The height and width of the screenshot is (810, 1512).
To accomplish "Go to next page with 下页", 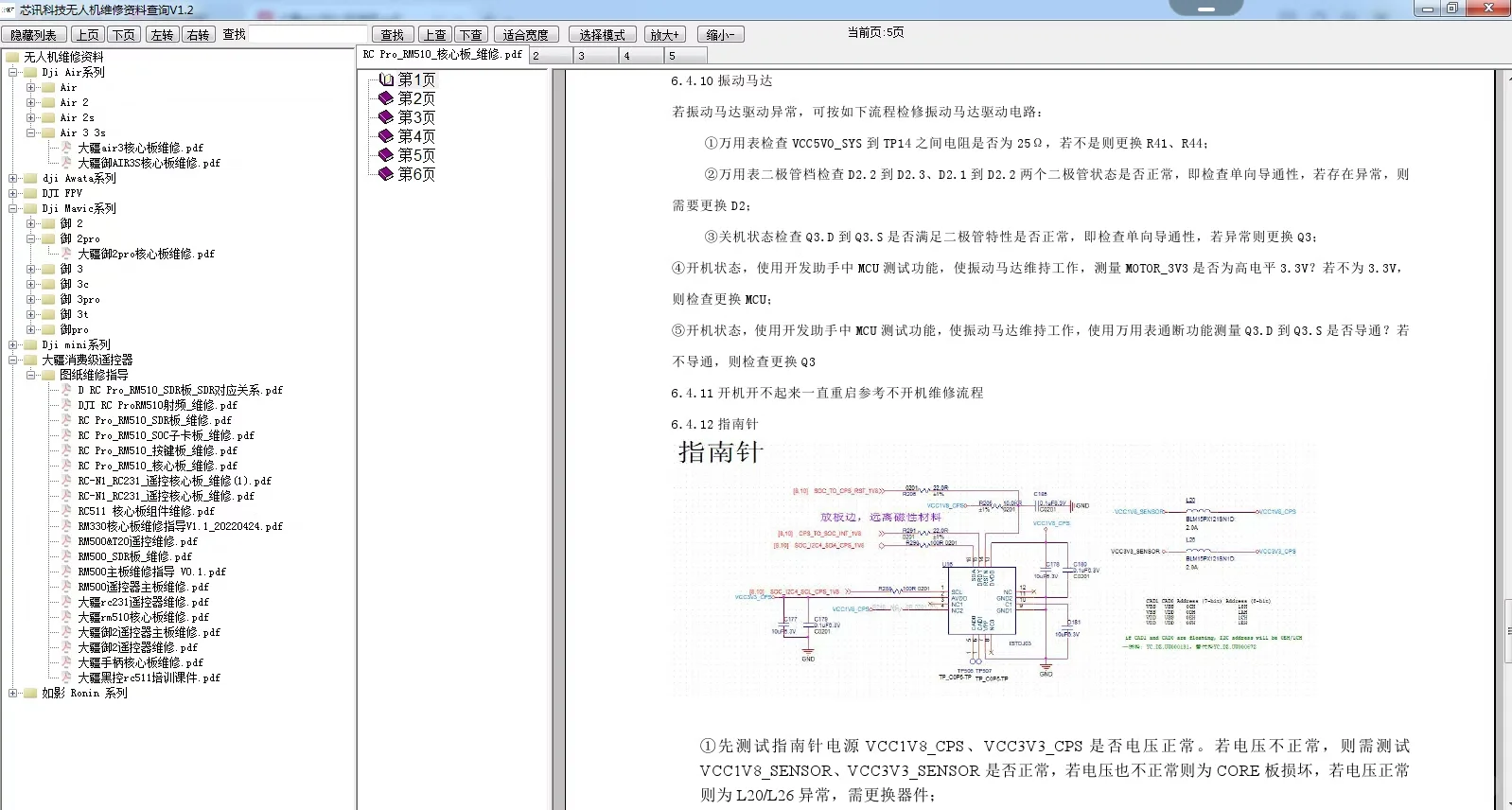I will point(123,35).
